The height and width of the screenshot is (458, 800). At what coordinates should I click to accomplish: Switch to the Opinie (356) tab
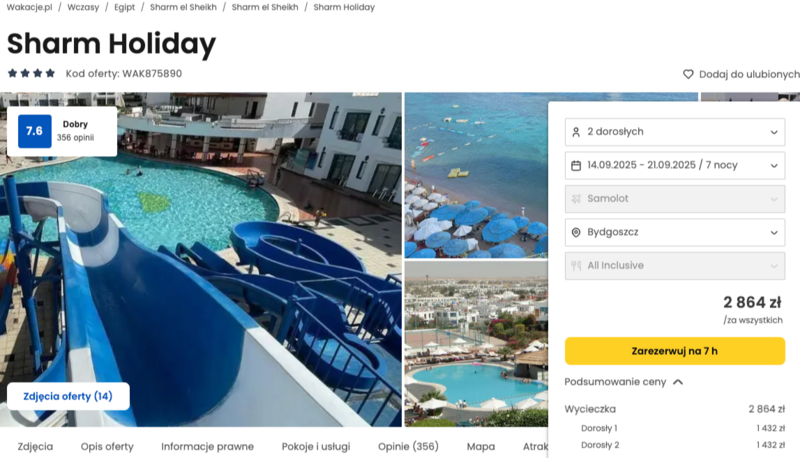pyautogui.click(x=408, y=447)
